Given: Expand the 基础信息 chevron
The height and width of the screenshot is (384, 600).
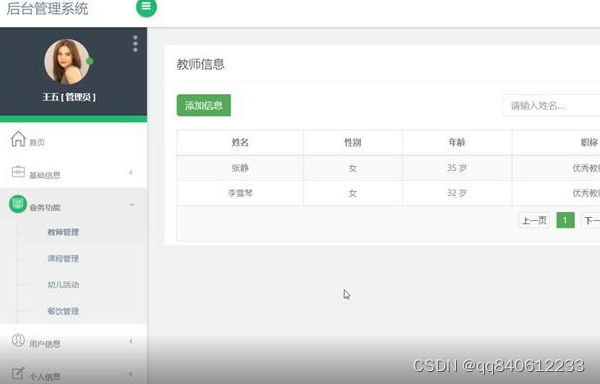Looking at the screenshot, I should click(x=131, y=172).
